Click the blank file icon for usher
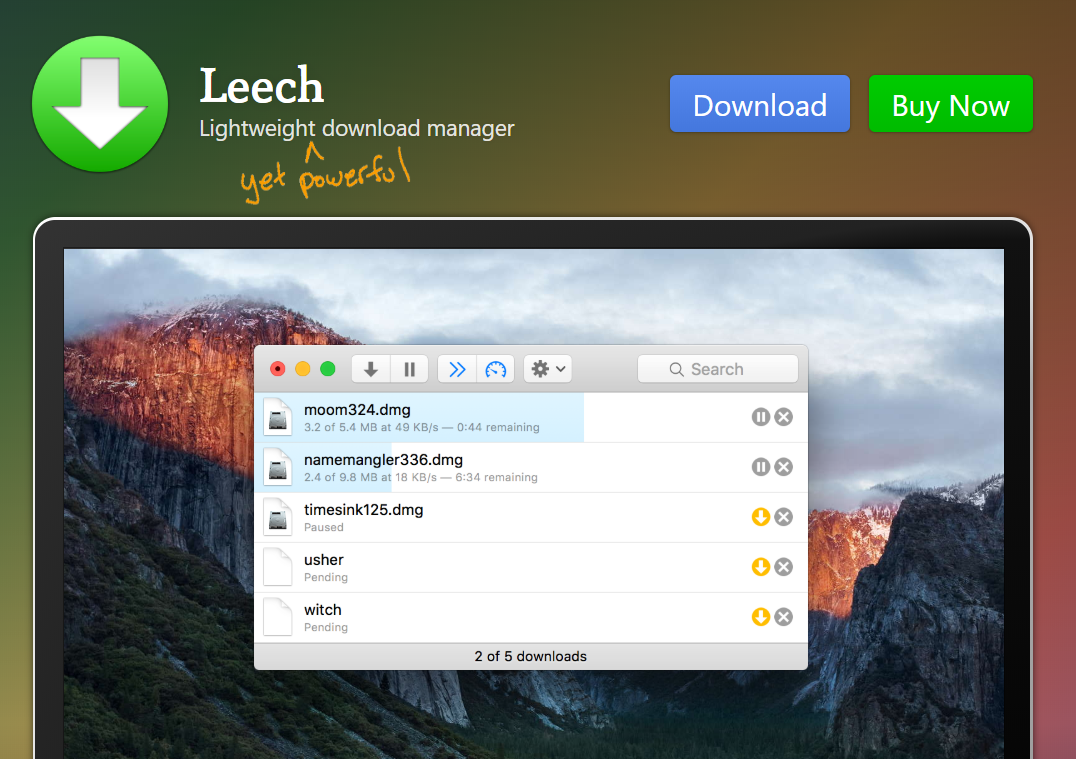The width and height of the screenshot is (1076, 759). point(278,568)
